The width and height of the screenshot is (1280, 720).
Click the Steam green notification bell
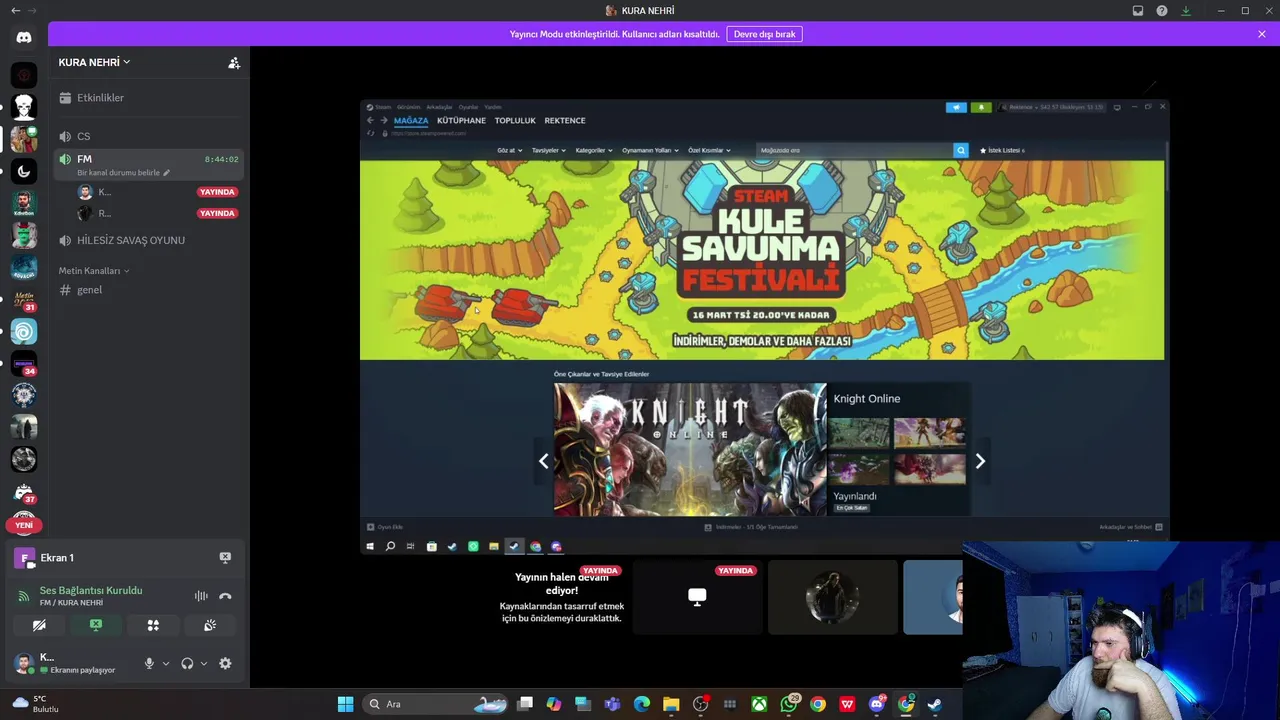point(981,107)
